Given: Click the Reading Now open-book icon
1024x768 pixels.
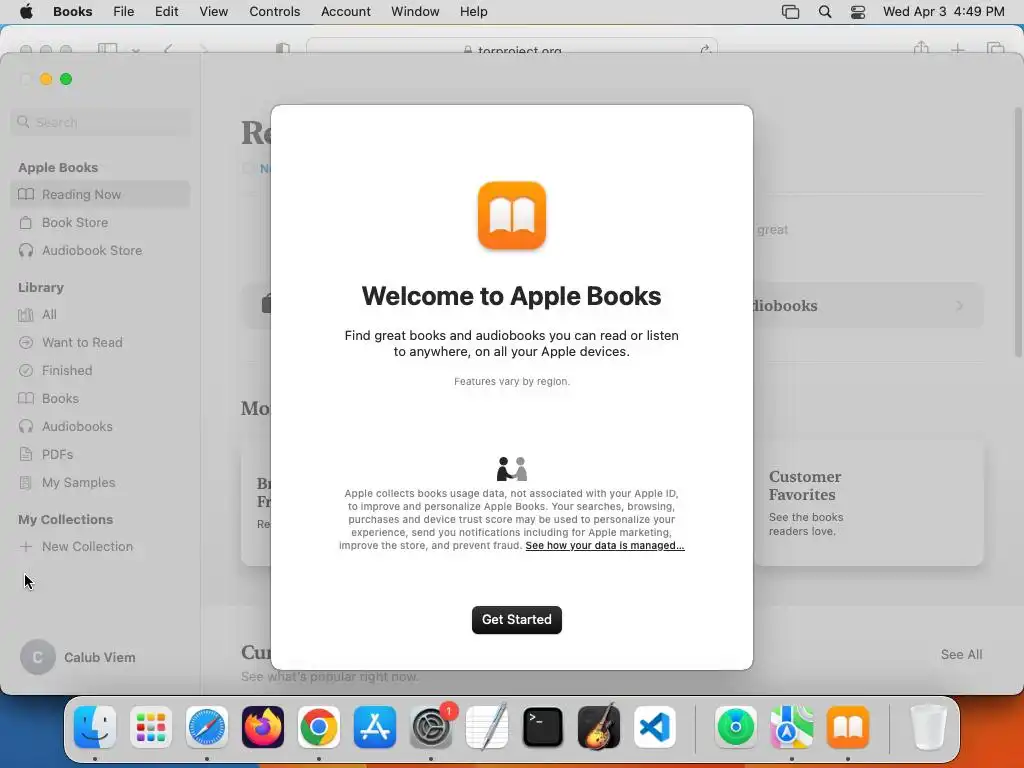Looking at the screenshot, I should click(x=26, y=195).
